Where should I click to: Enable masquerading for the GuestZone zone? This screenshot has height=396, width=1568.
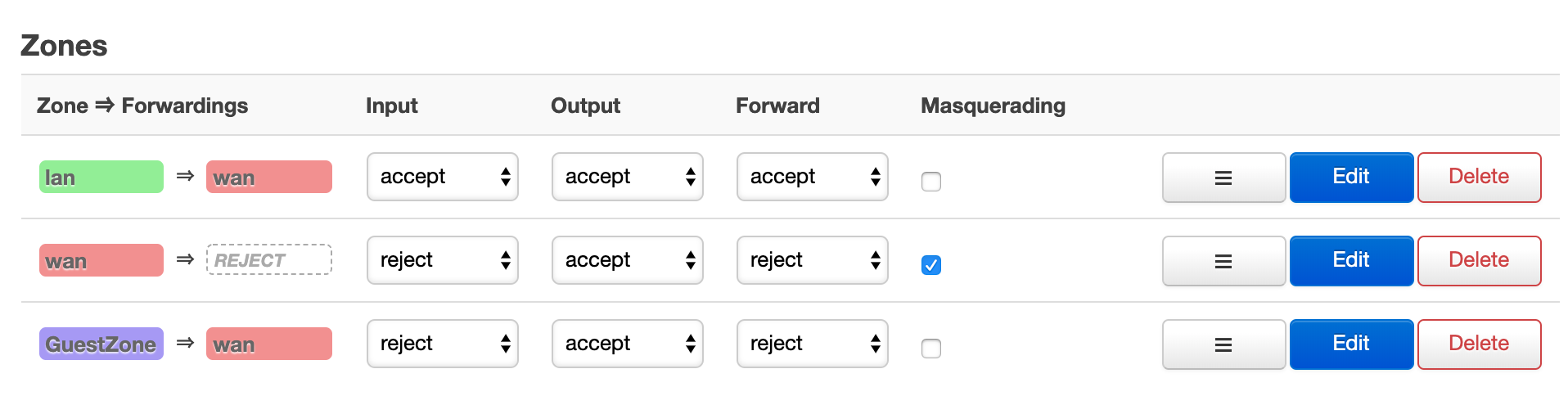point(931,349)
